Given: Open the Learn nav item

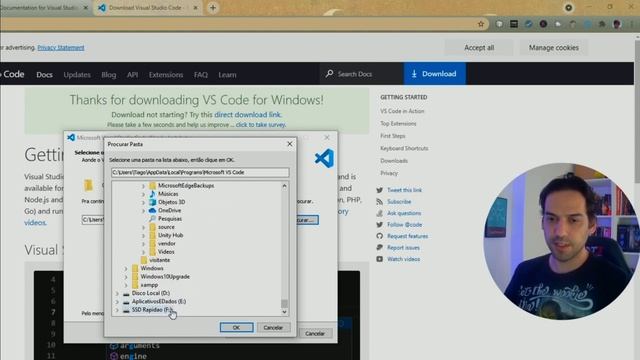Looking at the screenshot, I should coord(227,75).
